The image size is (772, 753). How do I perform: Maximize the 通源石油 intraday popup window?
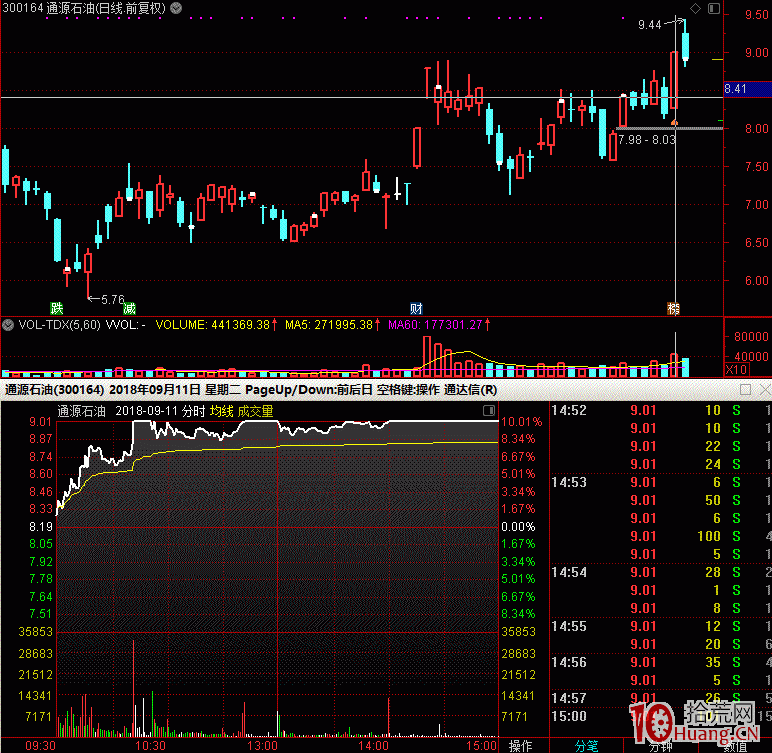click(x=745, y=390)
